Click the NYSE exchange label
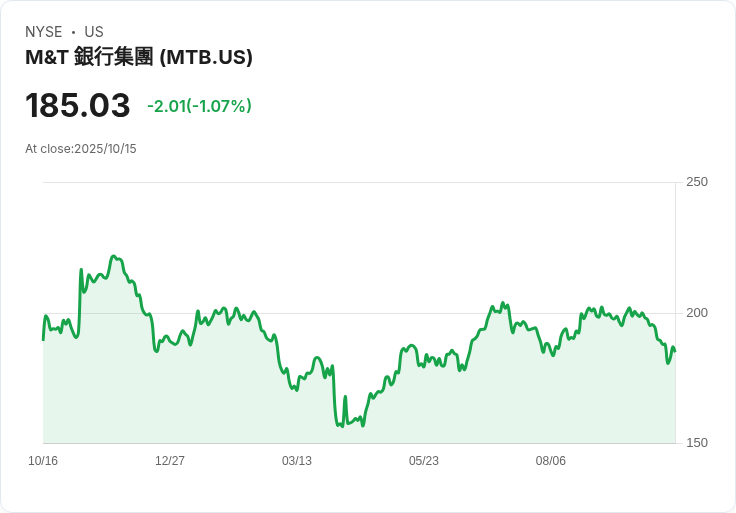Image resolution: width=736 pixels, height=513 pixels. click(43, 32)
